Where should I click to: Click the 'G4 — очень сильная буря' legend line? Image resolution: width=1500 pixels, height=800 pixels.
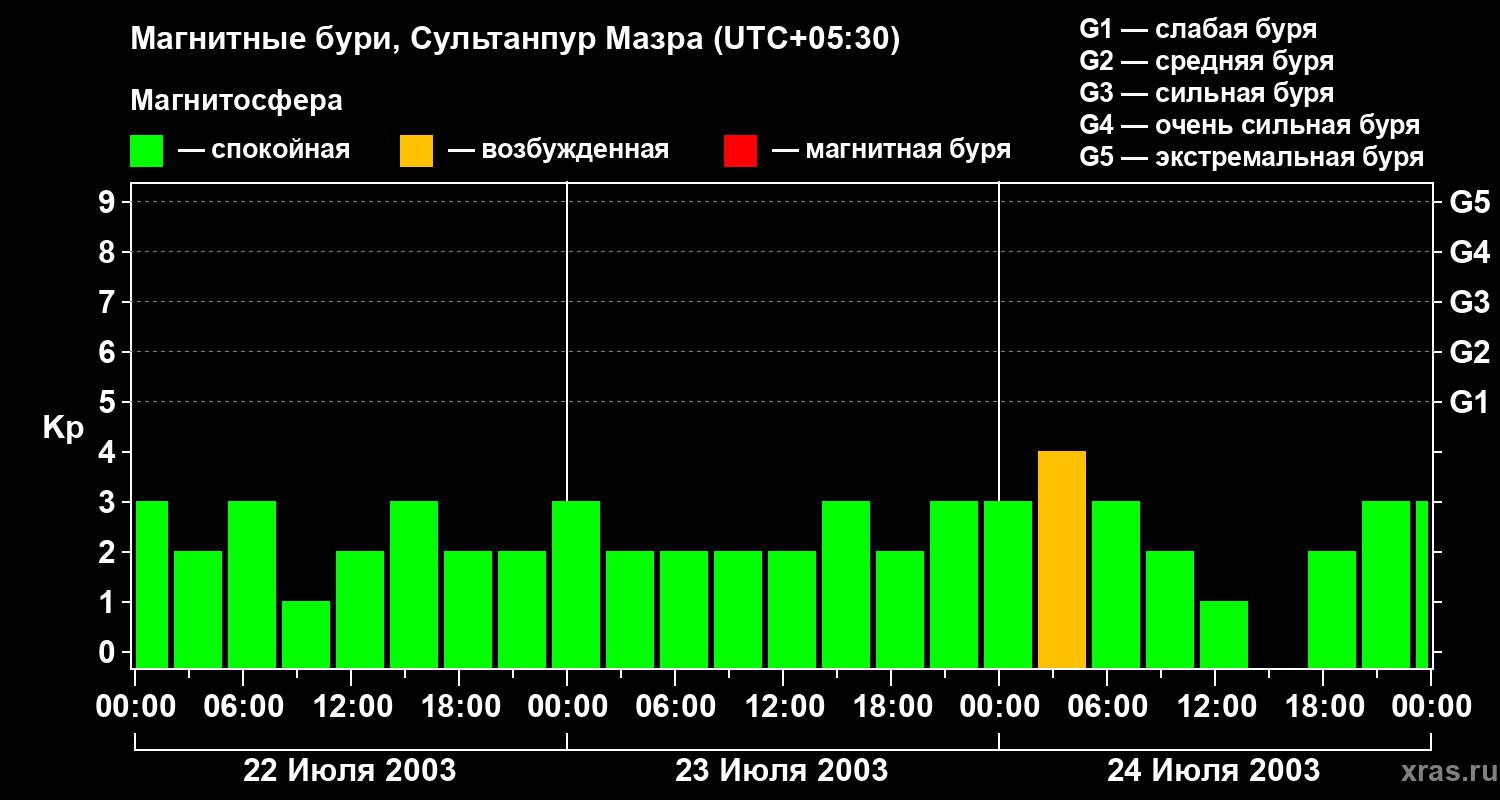(x=1249, y=125)
